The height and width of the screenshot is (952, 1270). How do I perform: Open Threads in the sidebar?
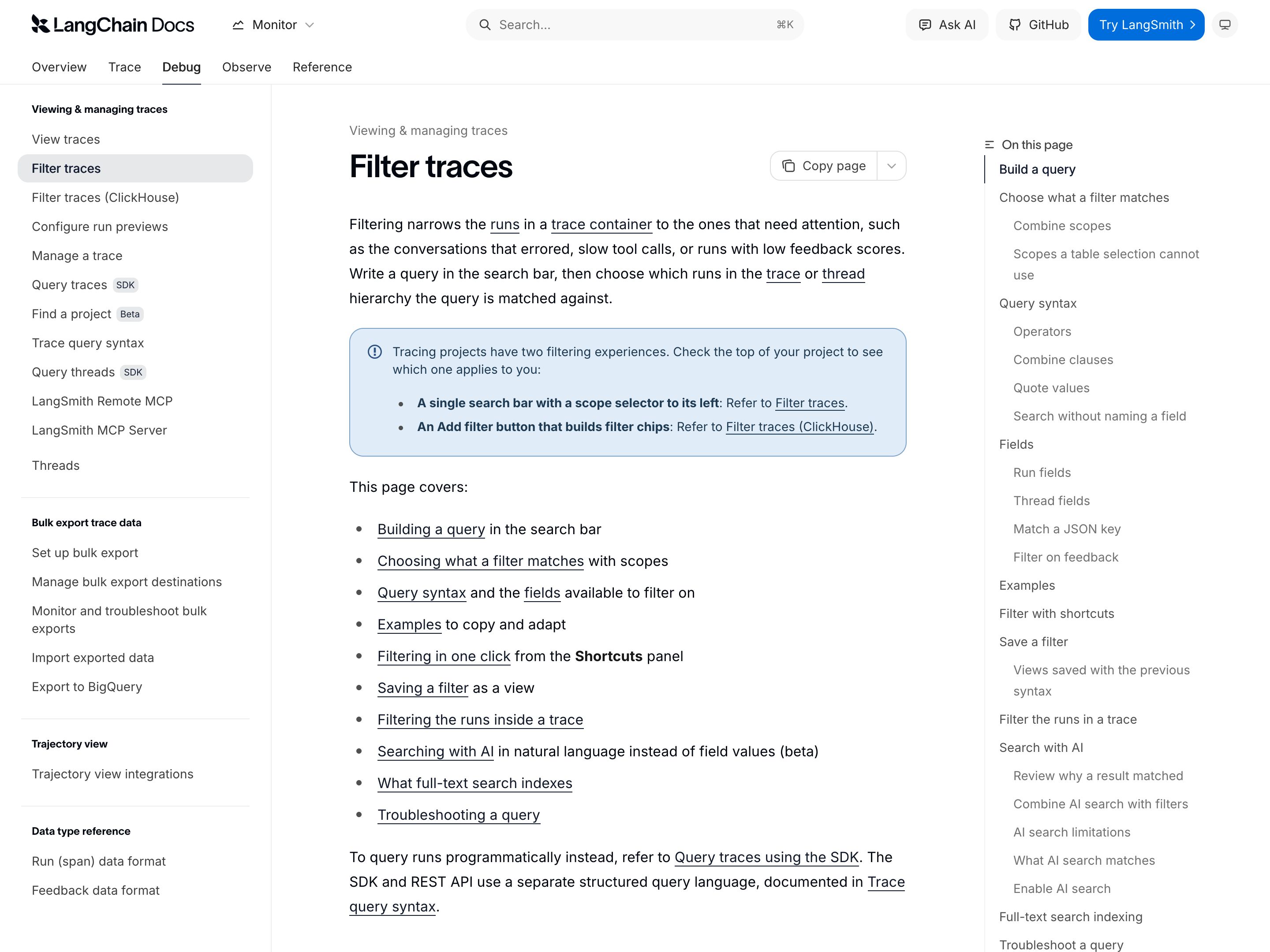(135, 465)
